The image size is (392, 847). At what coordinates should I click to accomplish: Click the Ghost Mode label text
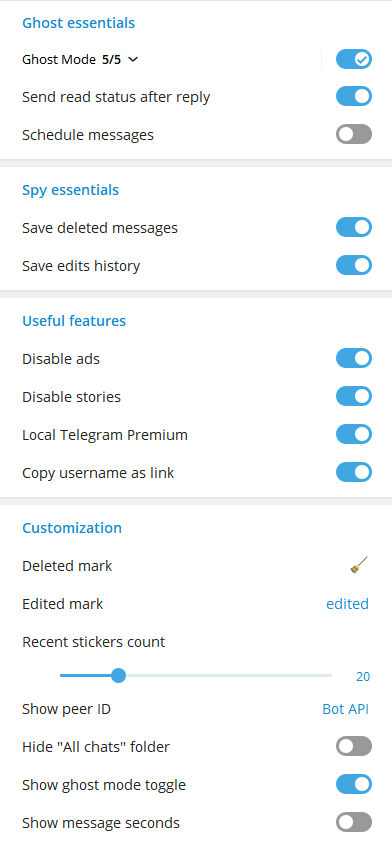59,59
